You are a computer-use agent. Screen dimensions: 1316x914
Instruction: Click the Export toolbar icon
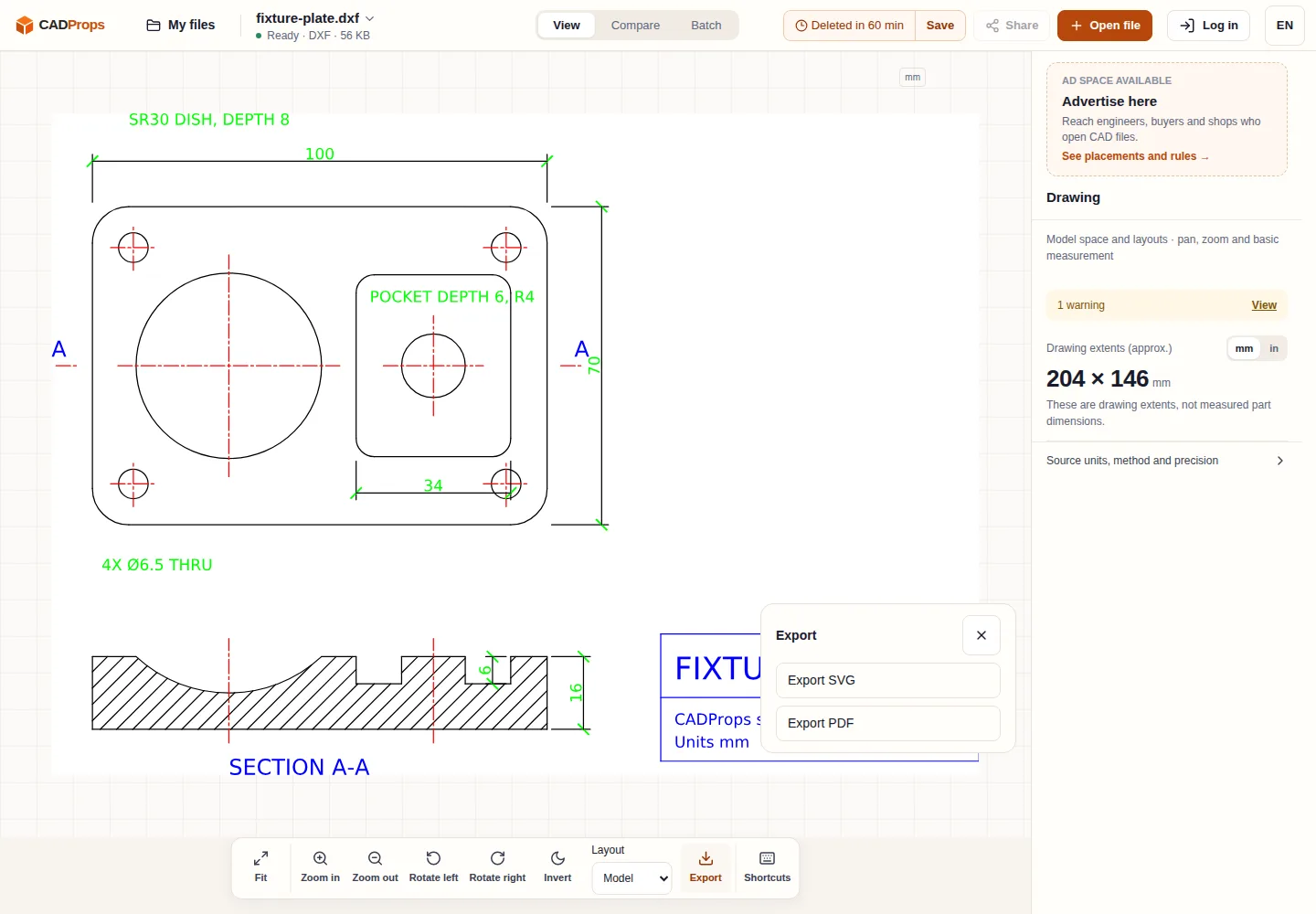coord(706,866)
